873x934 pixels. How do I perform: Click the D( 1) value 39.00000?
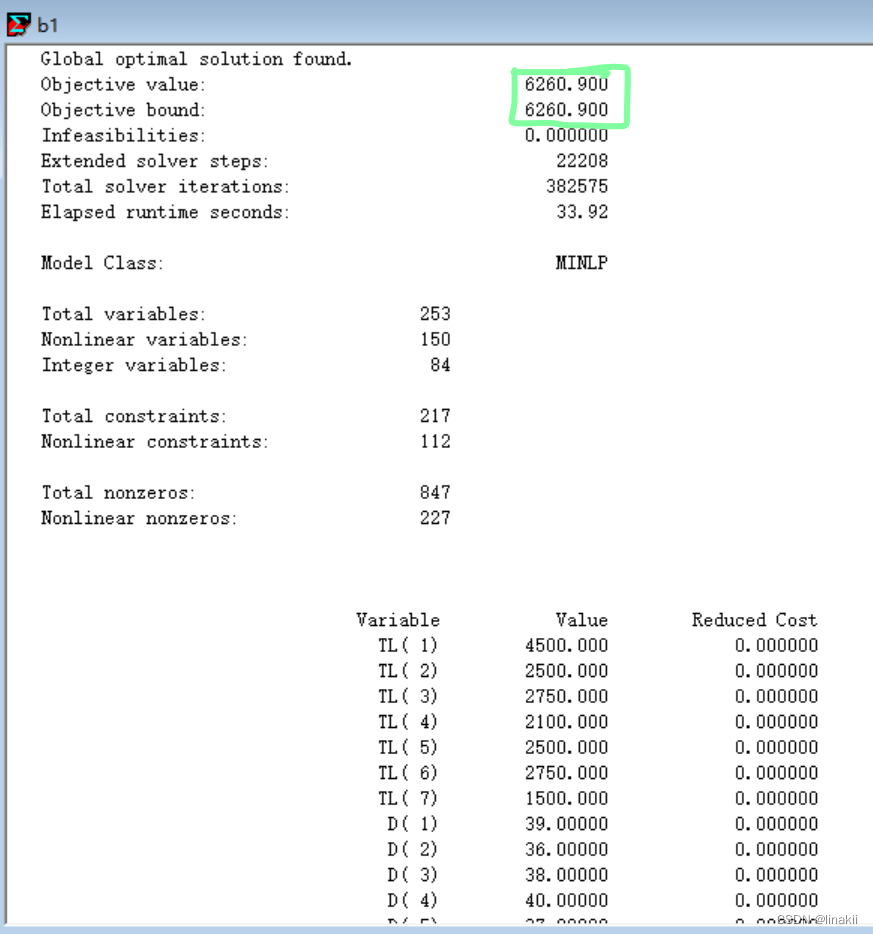pos(566,824)
